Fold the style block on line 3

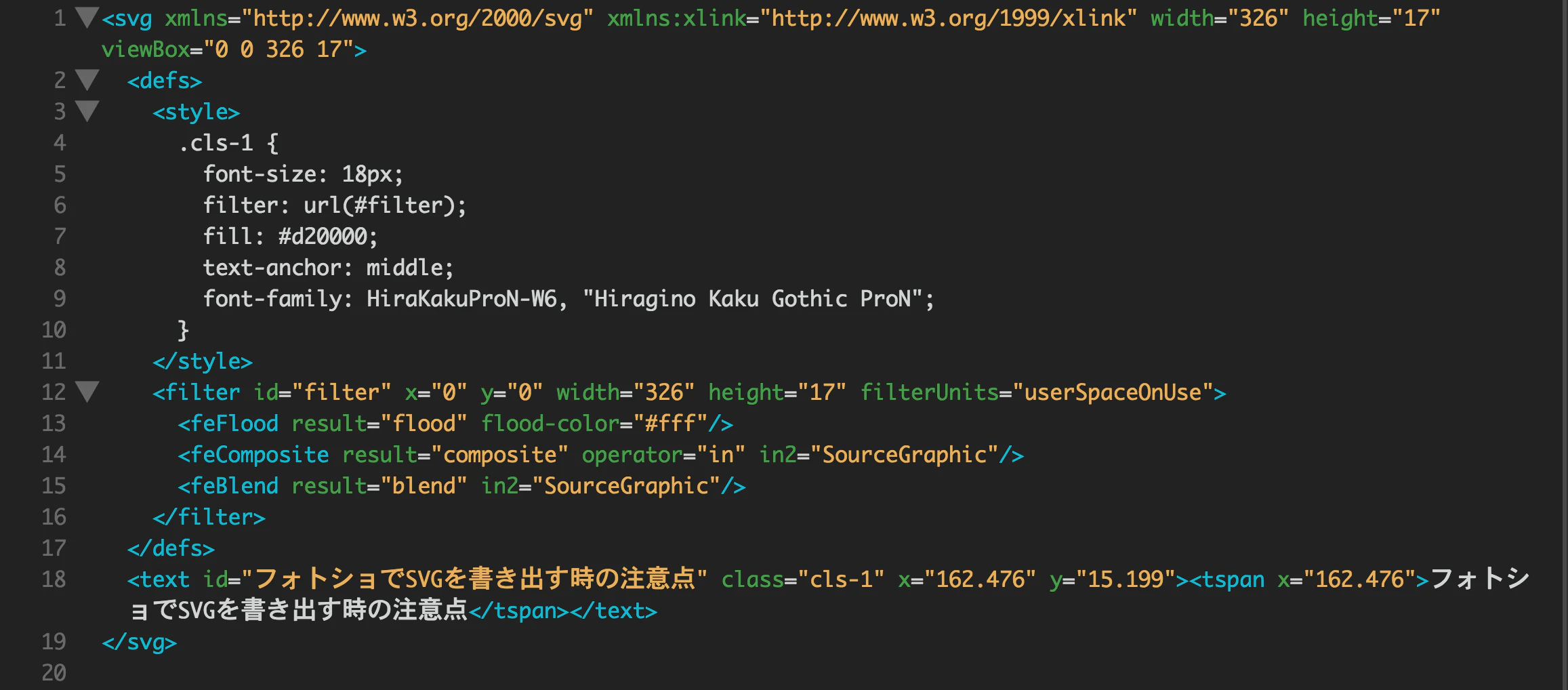click(87, 110)
